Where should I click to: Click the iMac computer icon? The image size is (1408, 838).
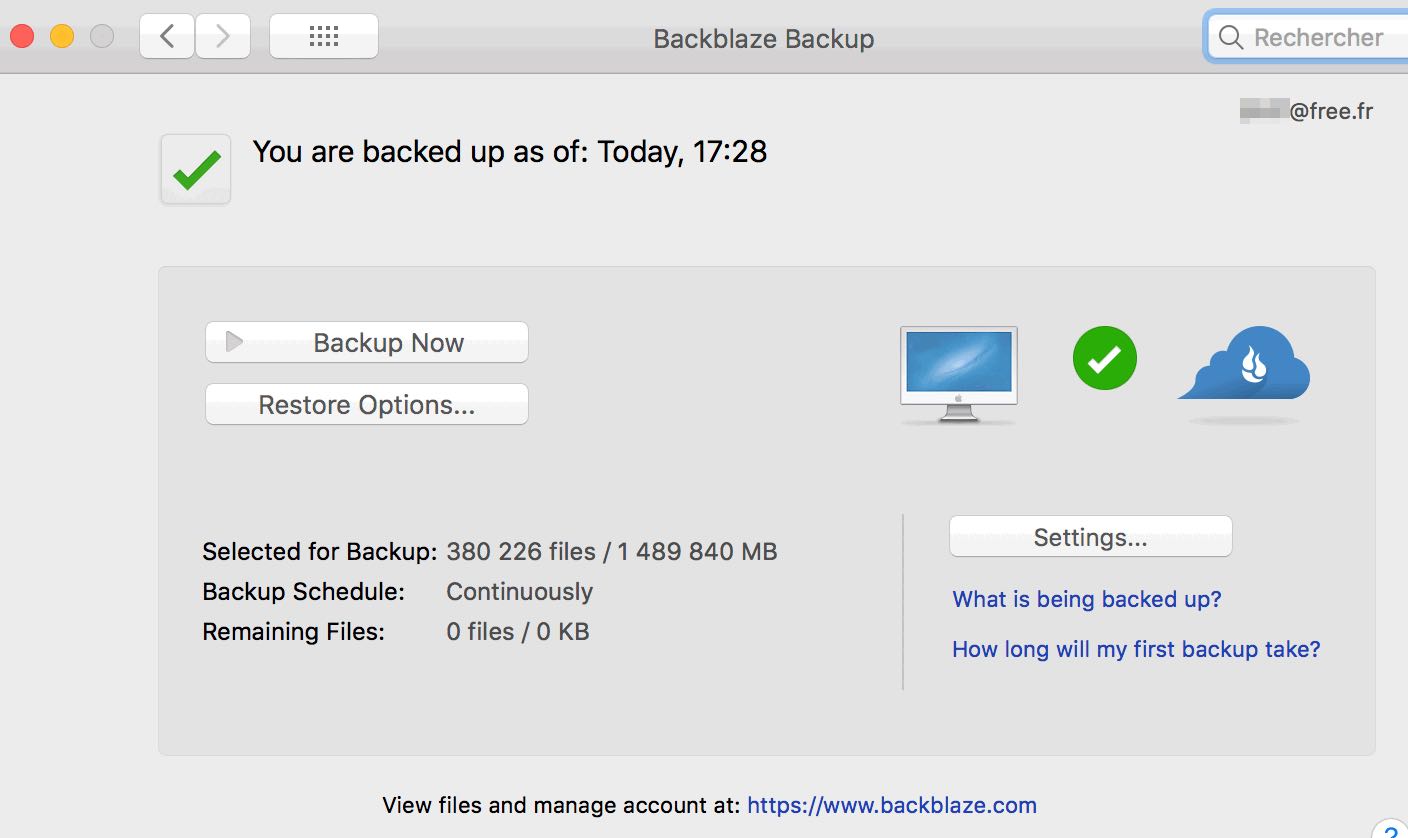pos(958,375)
